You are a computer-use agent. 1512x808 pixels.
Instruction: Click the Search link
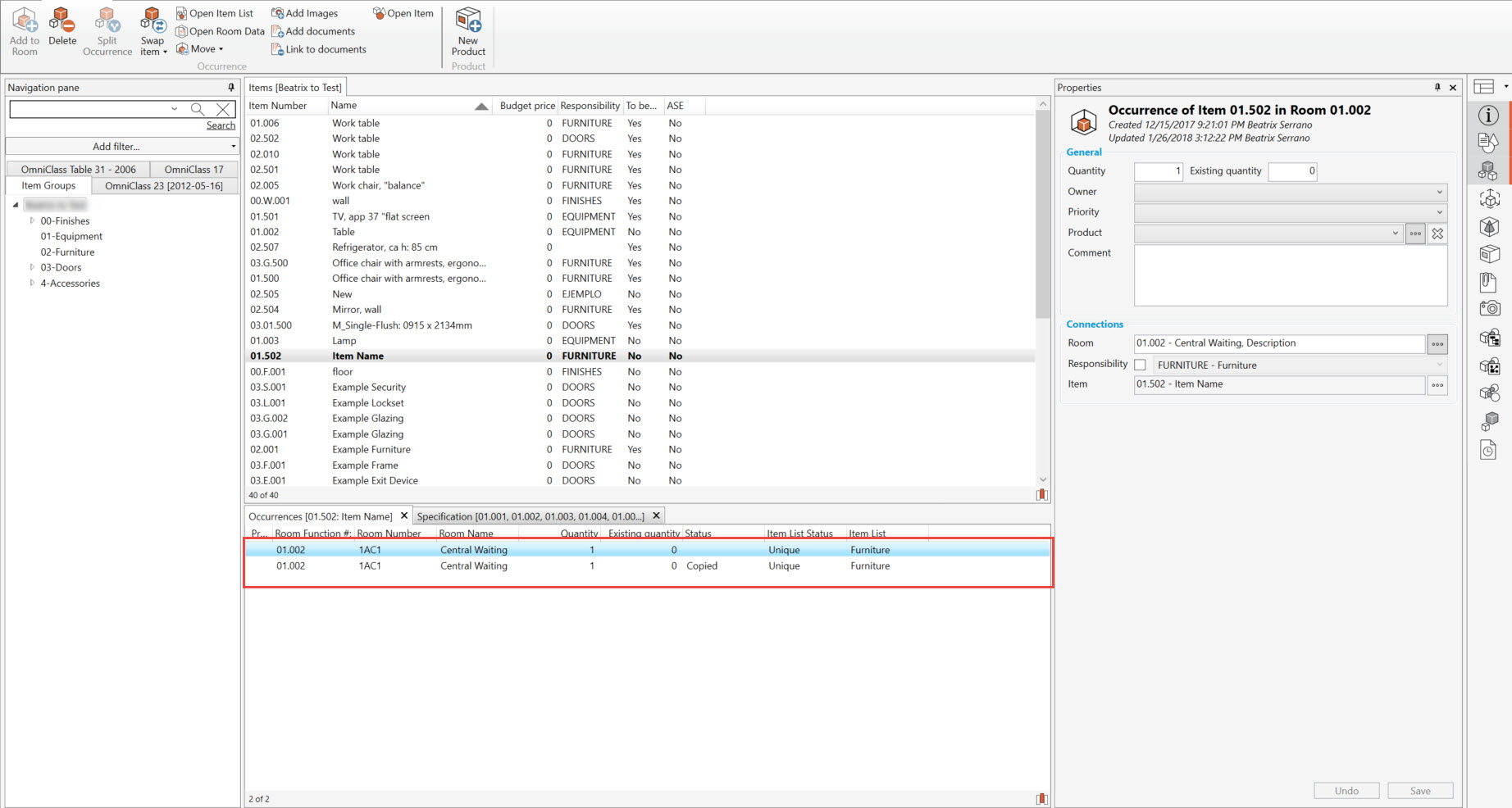pos(221,125)
